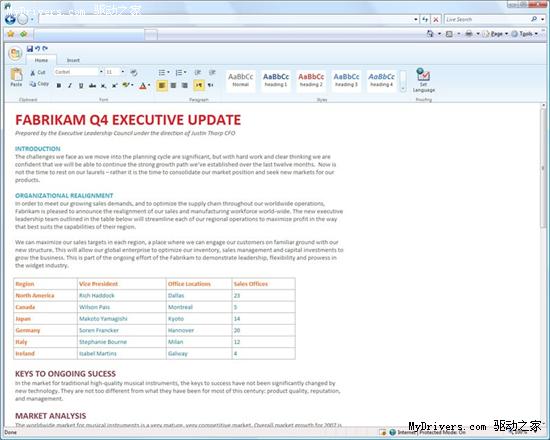Toggle Underline formatting
Viewport: 550px width, 440px height.
coord(81,86)
